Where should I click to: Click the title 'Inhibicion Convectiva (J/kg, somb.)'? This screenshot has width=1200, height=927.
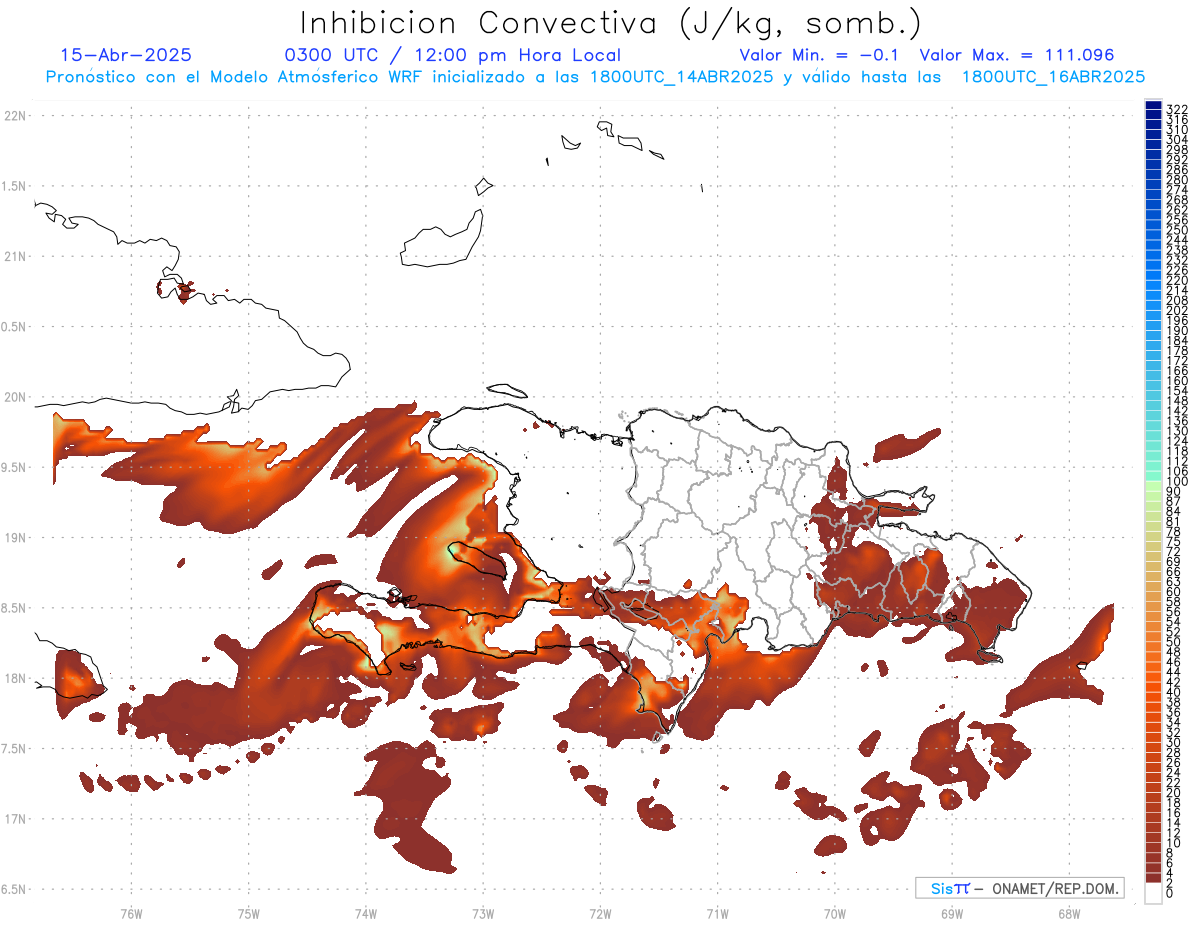coord(610,23)
